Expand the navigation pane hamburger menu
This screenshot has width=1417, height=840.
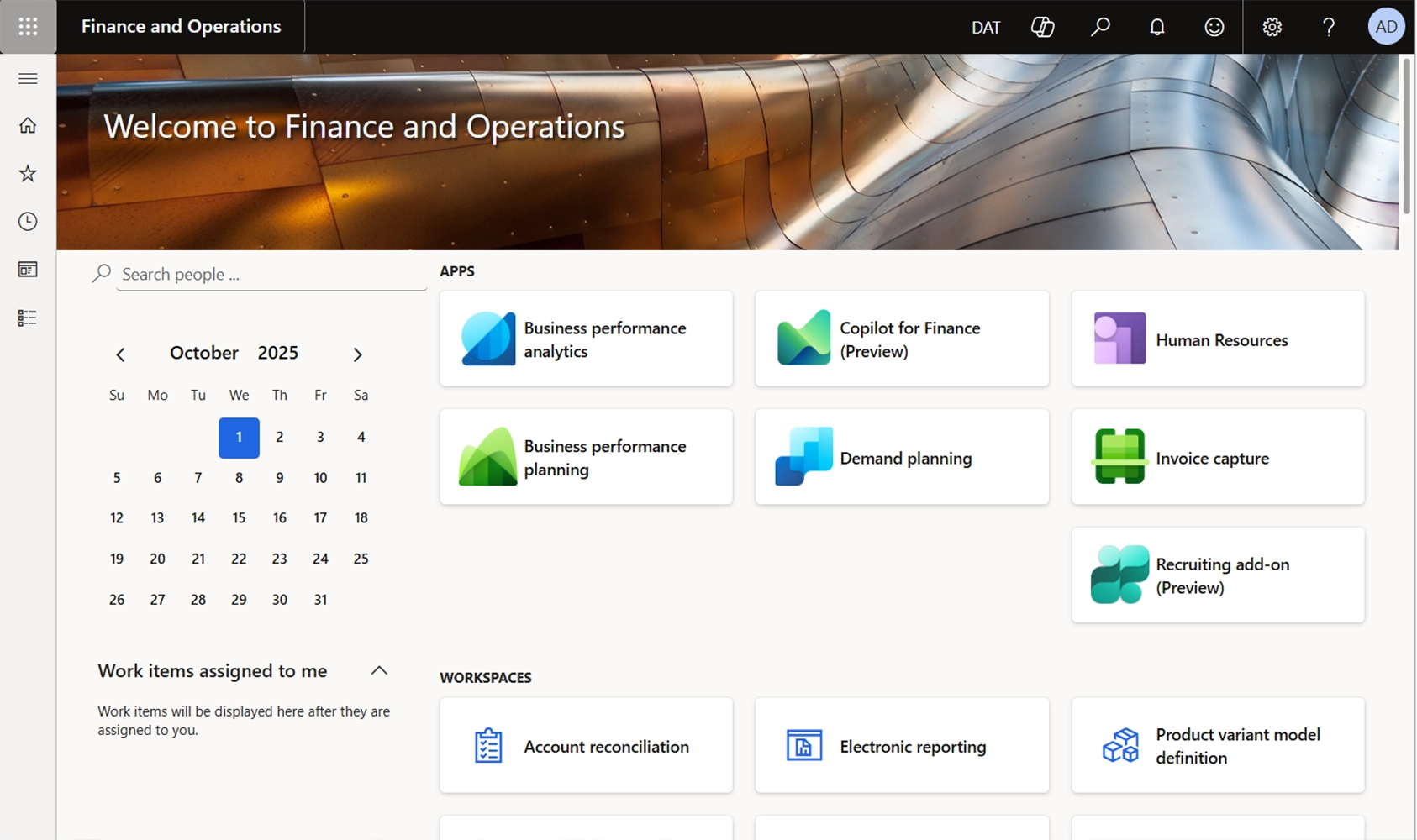click(x=28, y=79)
